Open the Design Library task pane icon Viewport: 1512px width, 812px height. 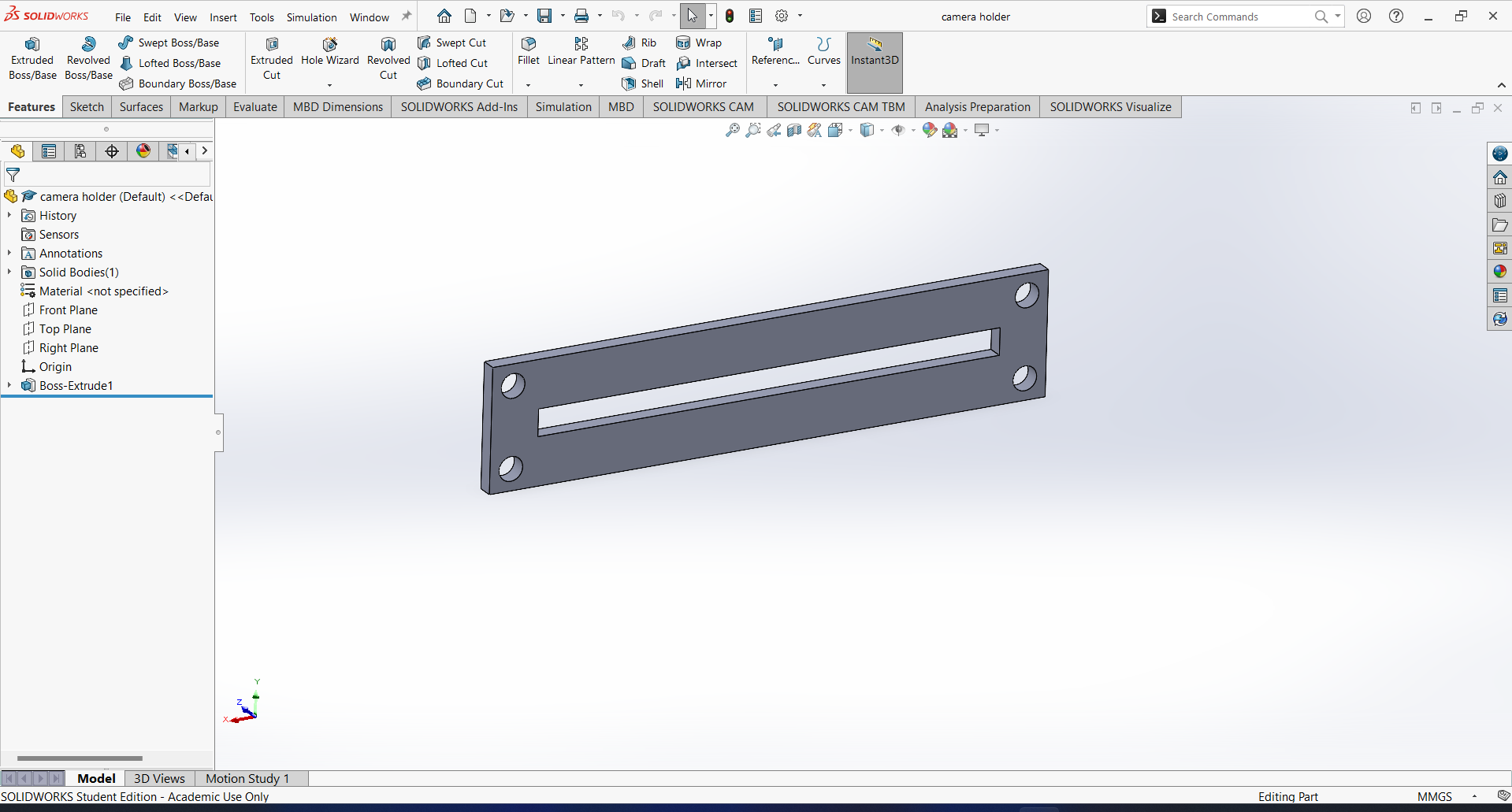point(1499,201)
